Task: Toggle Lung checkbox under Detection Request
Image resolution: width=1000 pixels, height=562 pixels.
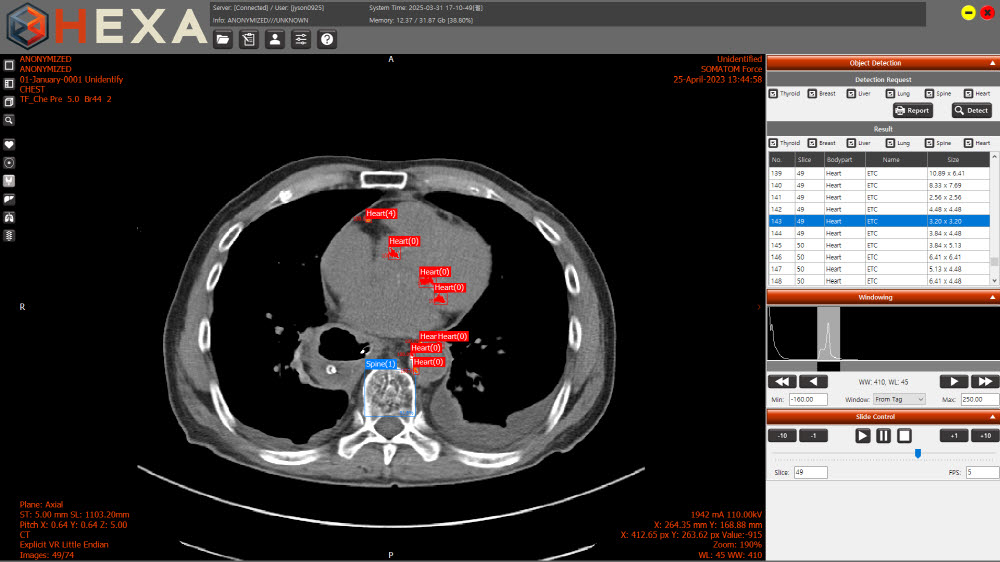Action: (889, 94)
